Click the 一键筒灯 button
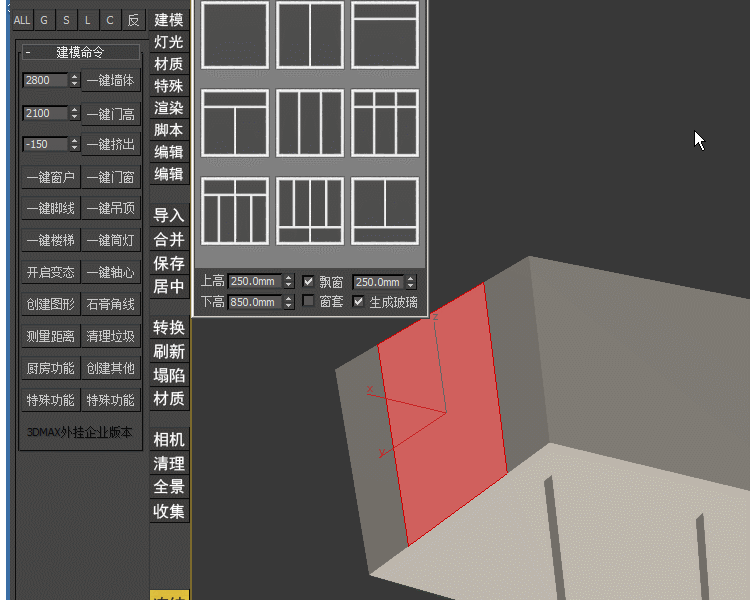Screen dimensions: 750x600 tap(110, 240)
